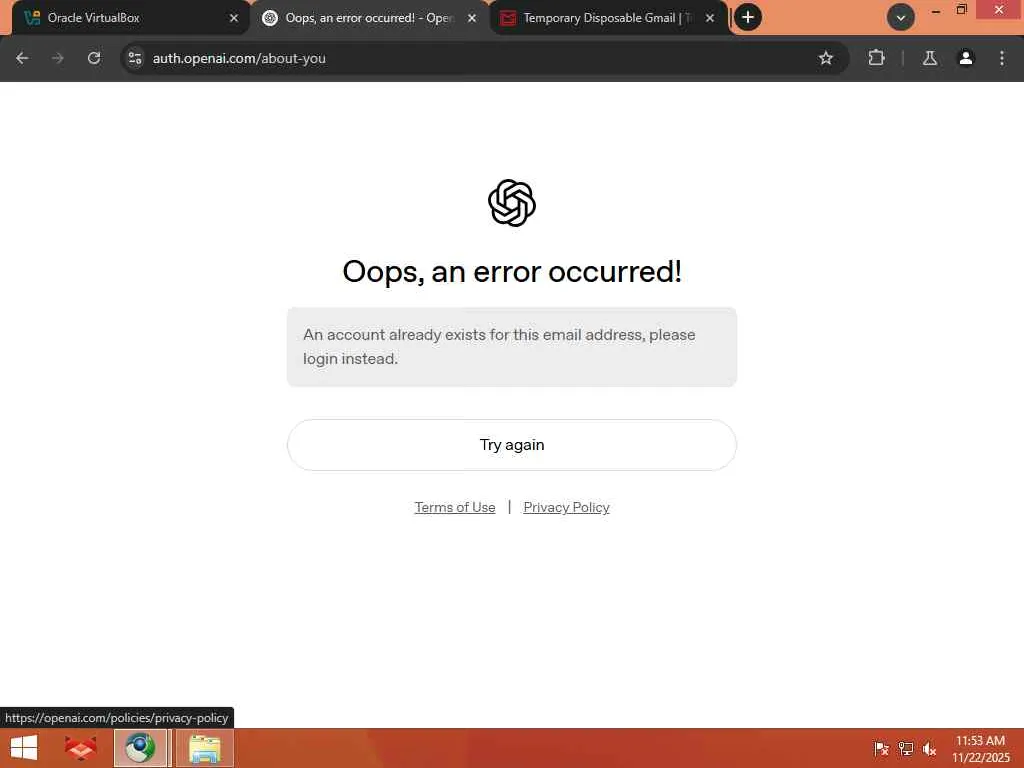Click the address bar showing auth.openai.com/about-you
1024x768 pixels.
[x=483, y=58]
